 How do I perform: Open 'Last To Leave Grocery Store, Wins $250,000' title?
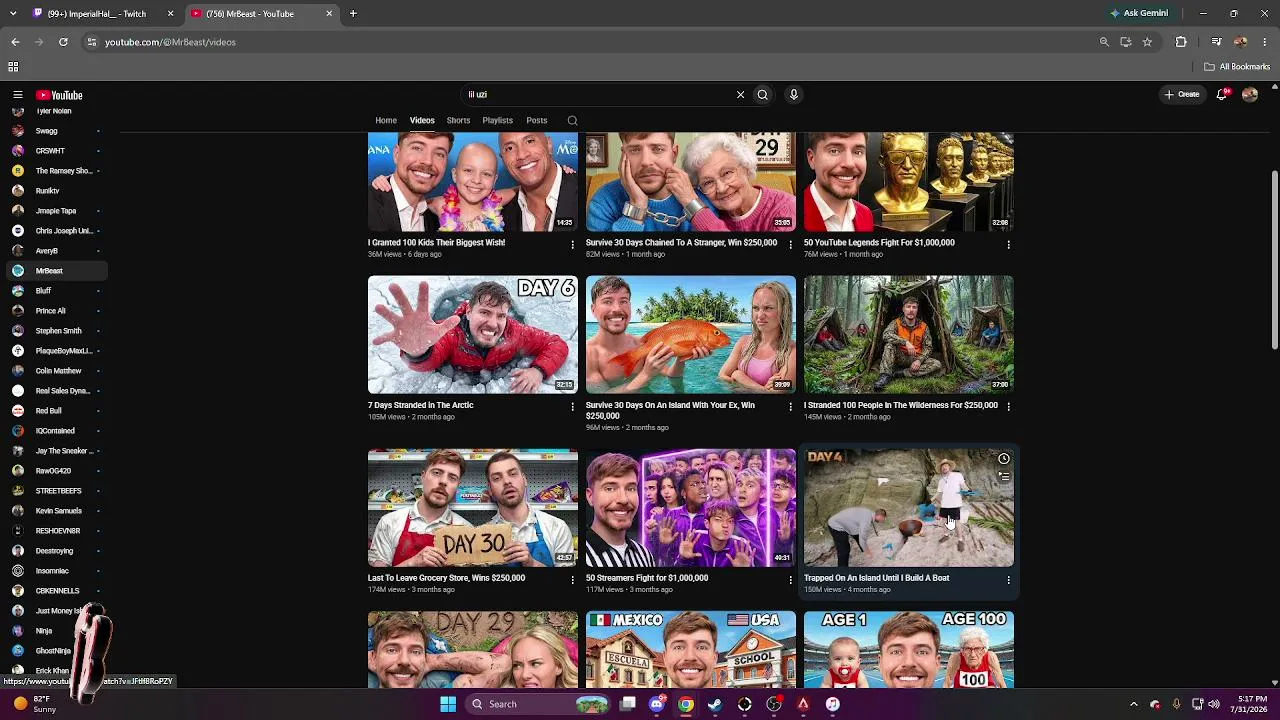pos(446,578)
